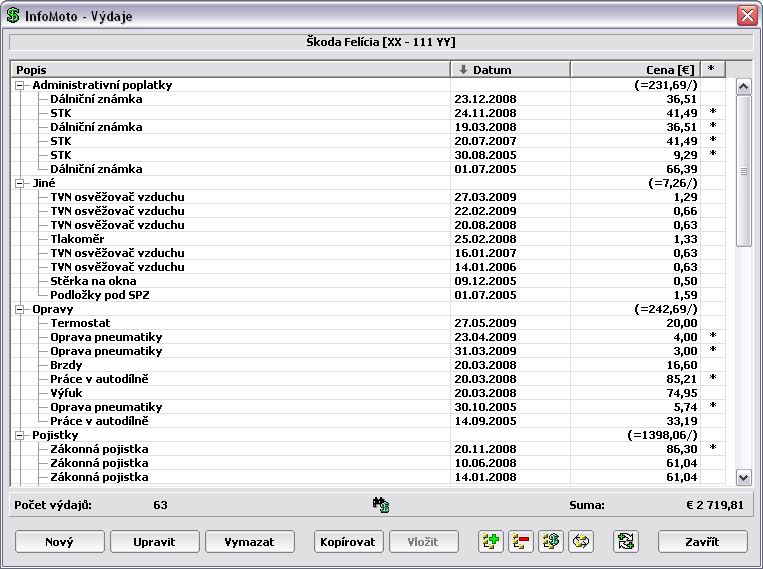The width and height of the screenshot is (763, 569).
Task: Click the Pojistky group label
Action: click(55, 436)
